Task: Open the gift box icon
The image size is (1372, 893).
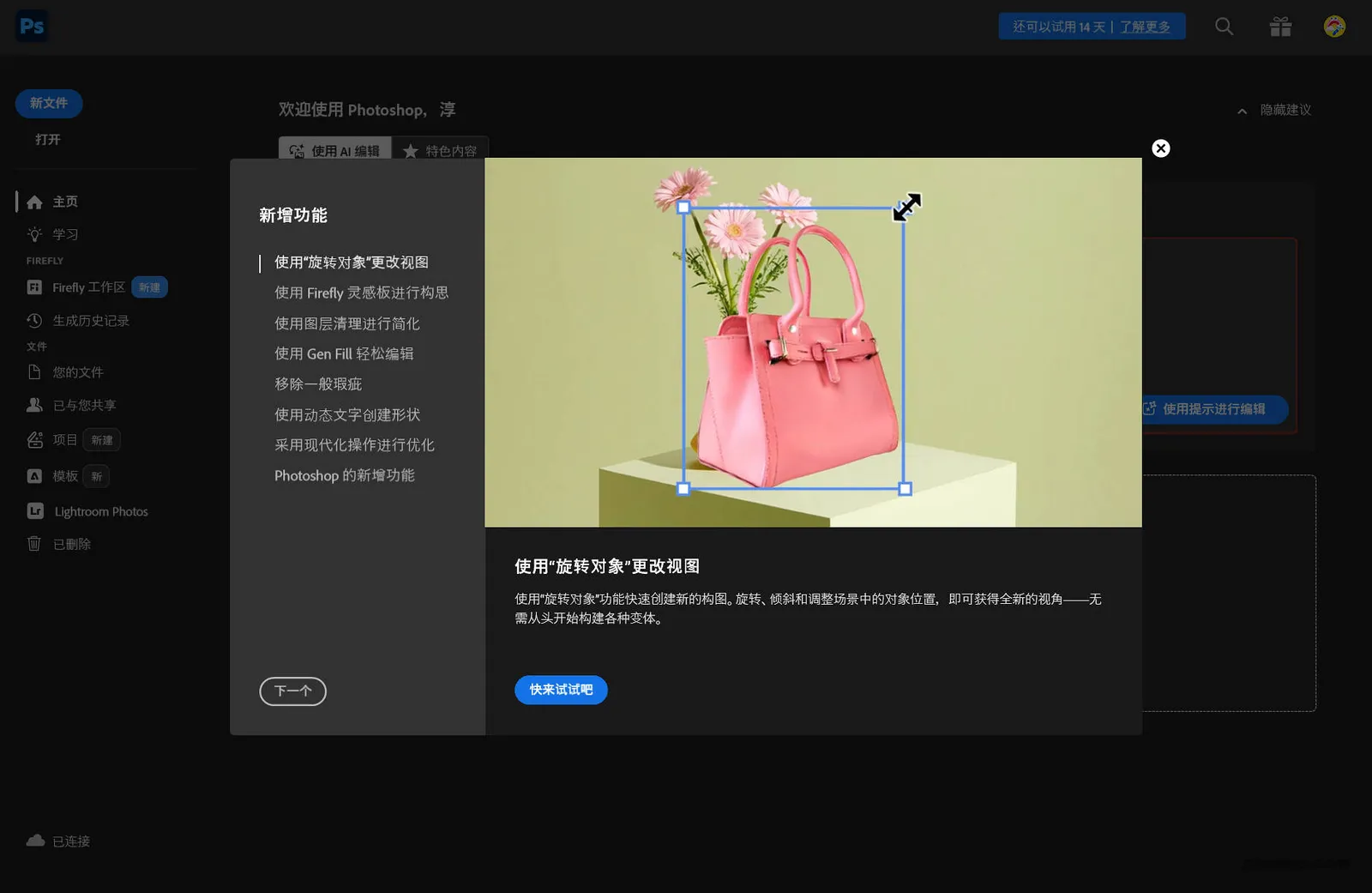Action: click(1280, 27)
